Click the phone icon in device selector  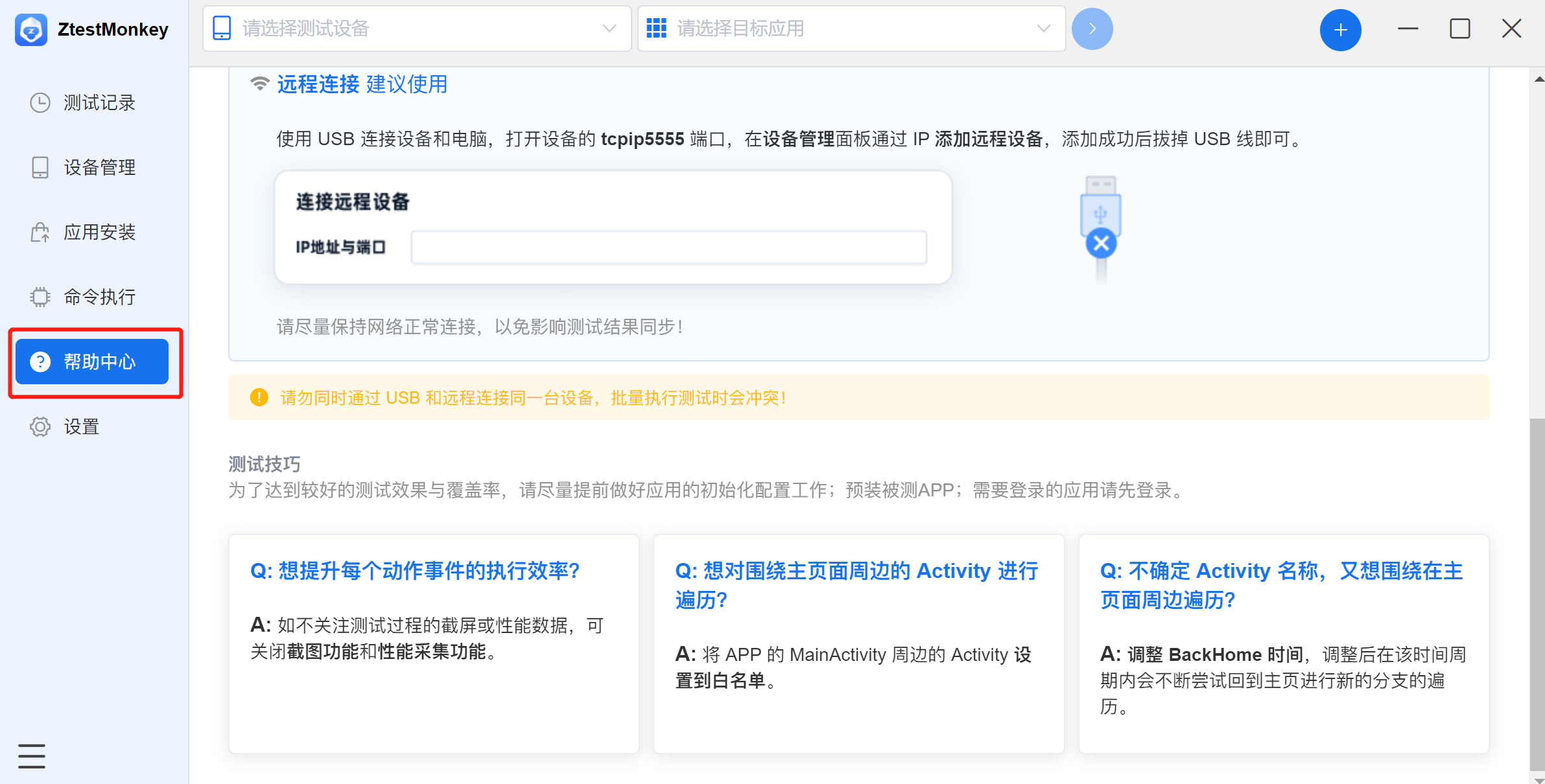(222, 29)
